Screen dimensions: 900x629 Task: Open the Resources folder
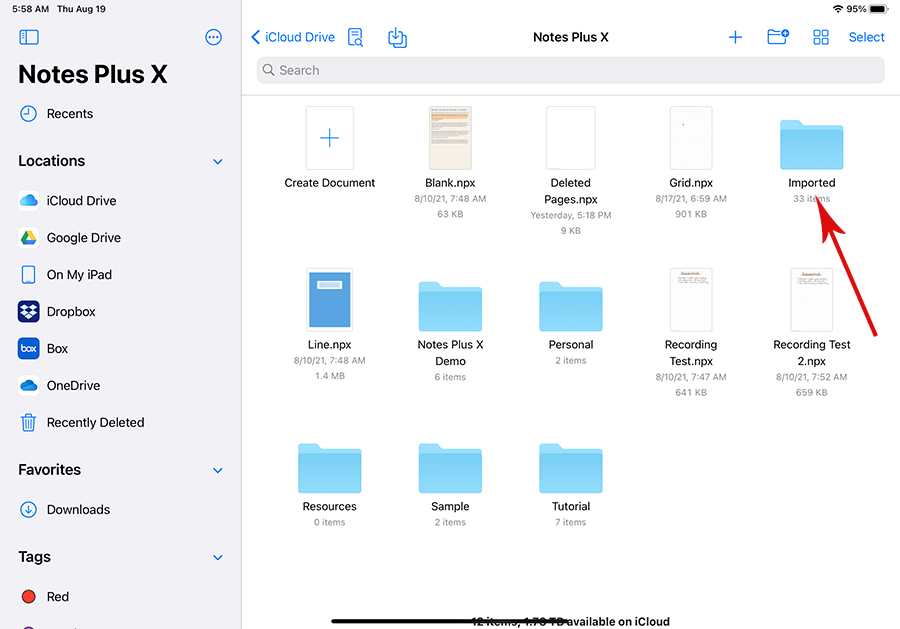pos(329,468)
